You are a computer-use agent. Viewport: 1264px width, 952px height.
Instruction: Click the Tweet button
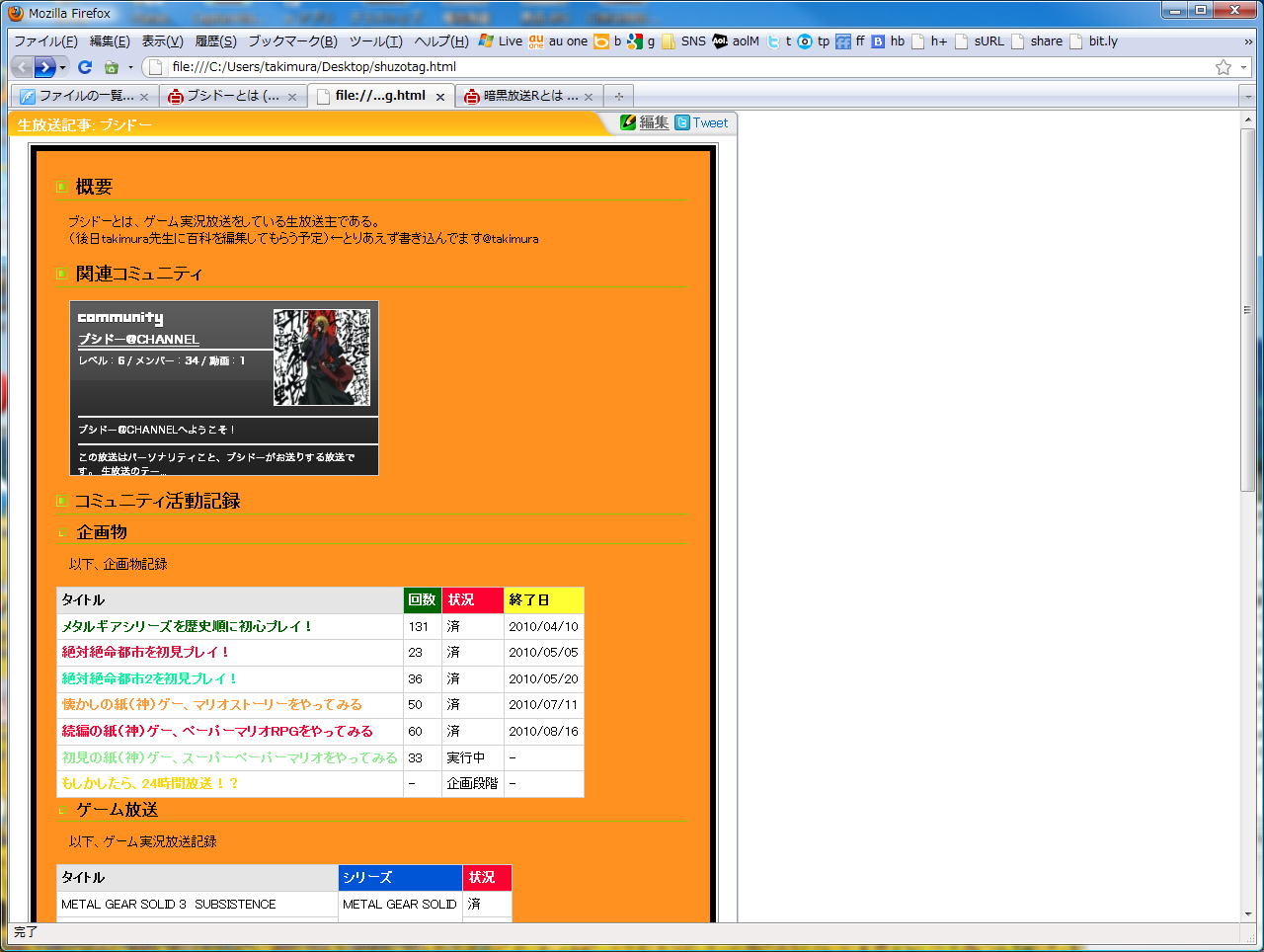point(702,122)
